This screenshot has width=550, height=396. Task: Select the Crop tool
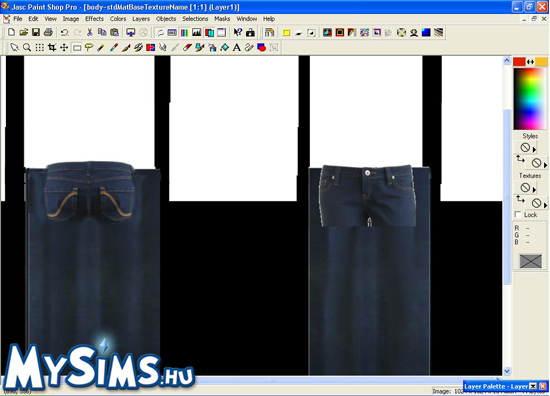52,47
